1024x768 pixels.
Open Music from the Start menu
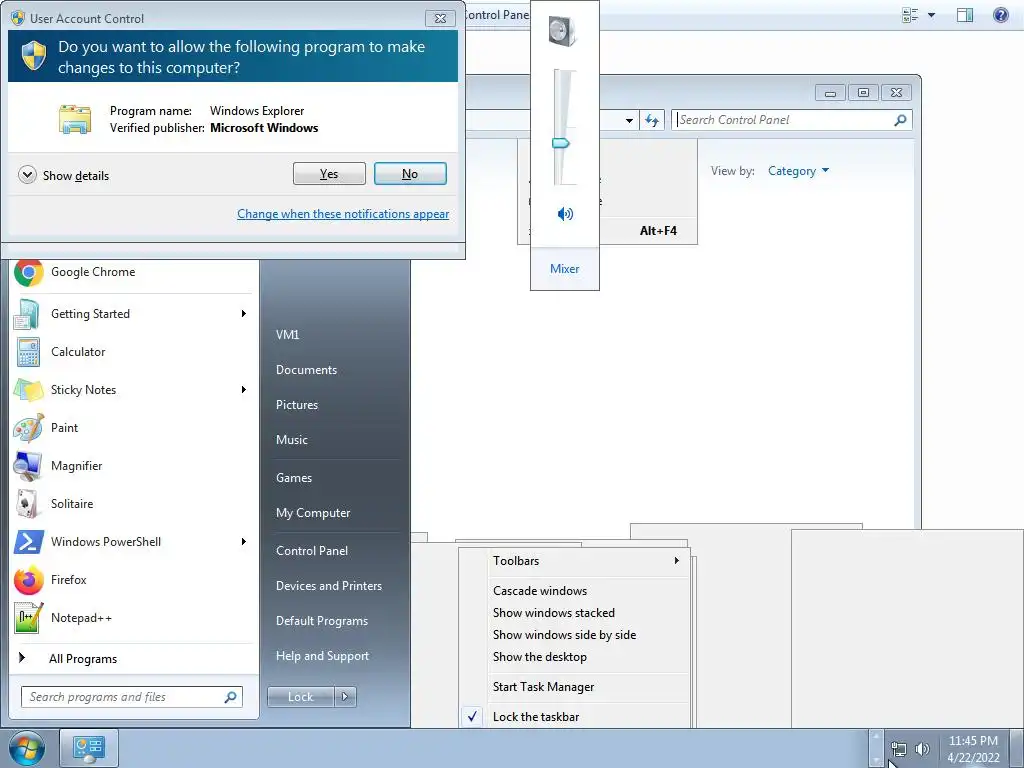tap(291, 440)
